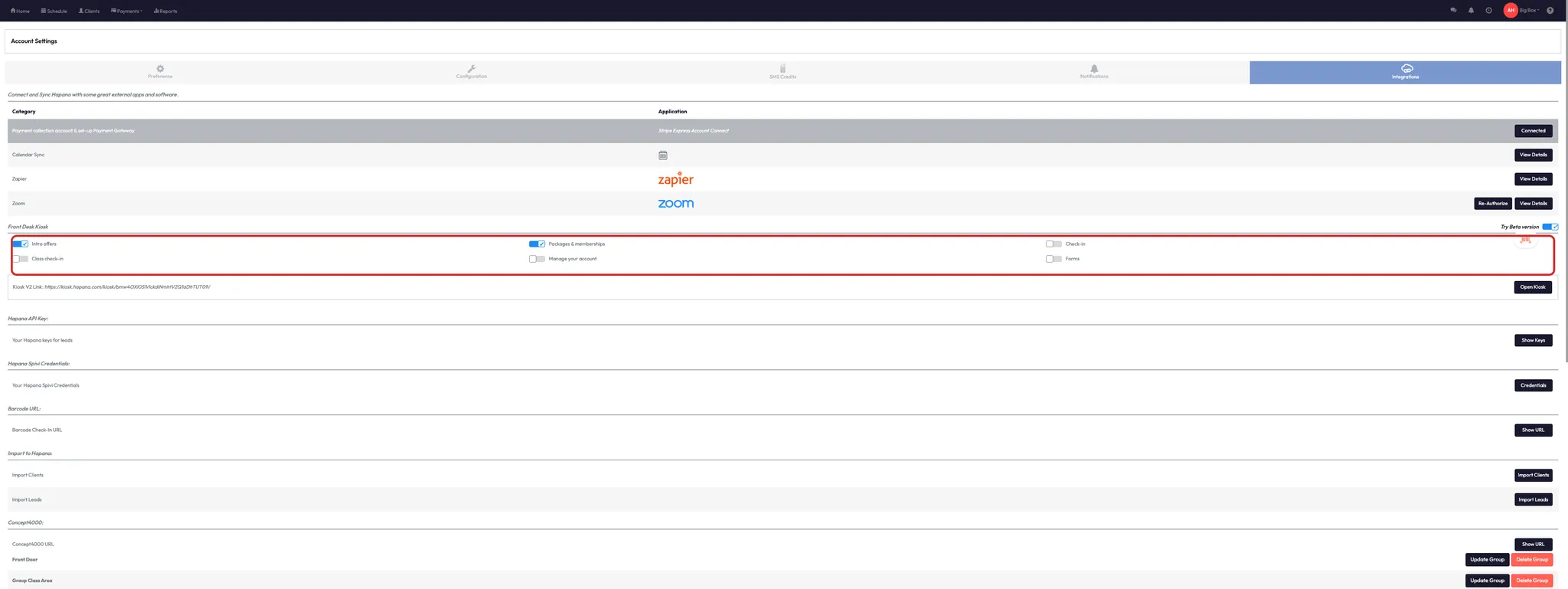1568x589 pixels.
Task: Enable the Forms toggle
Action: [x=1054, y=259]
